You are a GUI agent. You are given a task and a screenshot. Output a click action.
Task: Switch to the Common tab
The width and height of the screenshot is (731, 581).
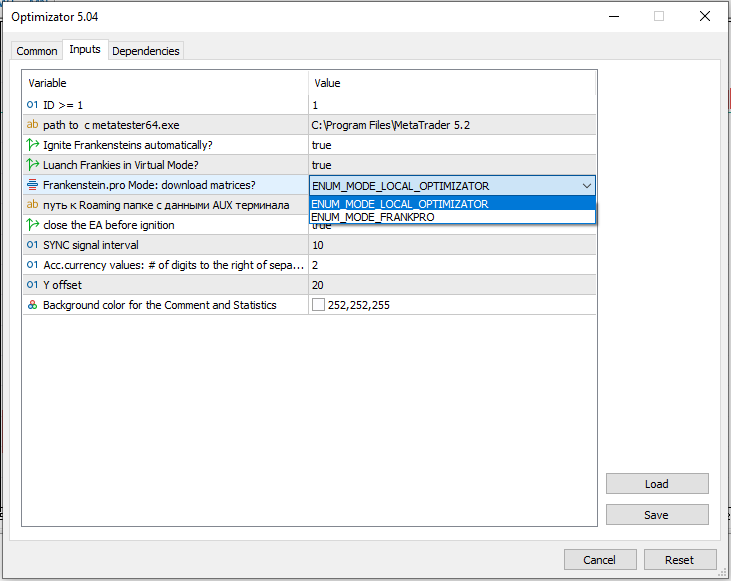click(x=37, y=51)
